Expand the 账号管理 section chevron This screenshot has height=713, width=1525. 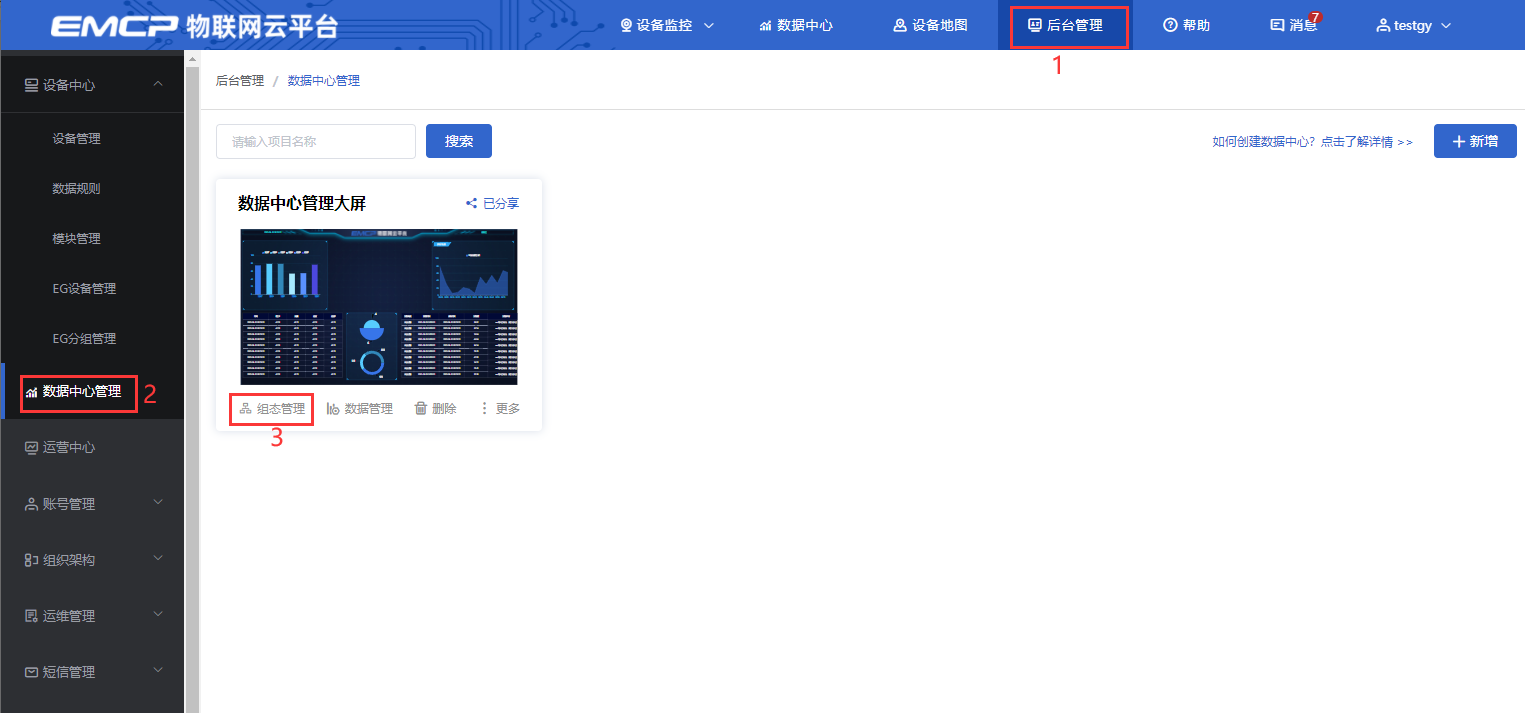coord(158,502)
